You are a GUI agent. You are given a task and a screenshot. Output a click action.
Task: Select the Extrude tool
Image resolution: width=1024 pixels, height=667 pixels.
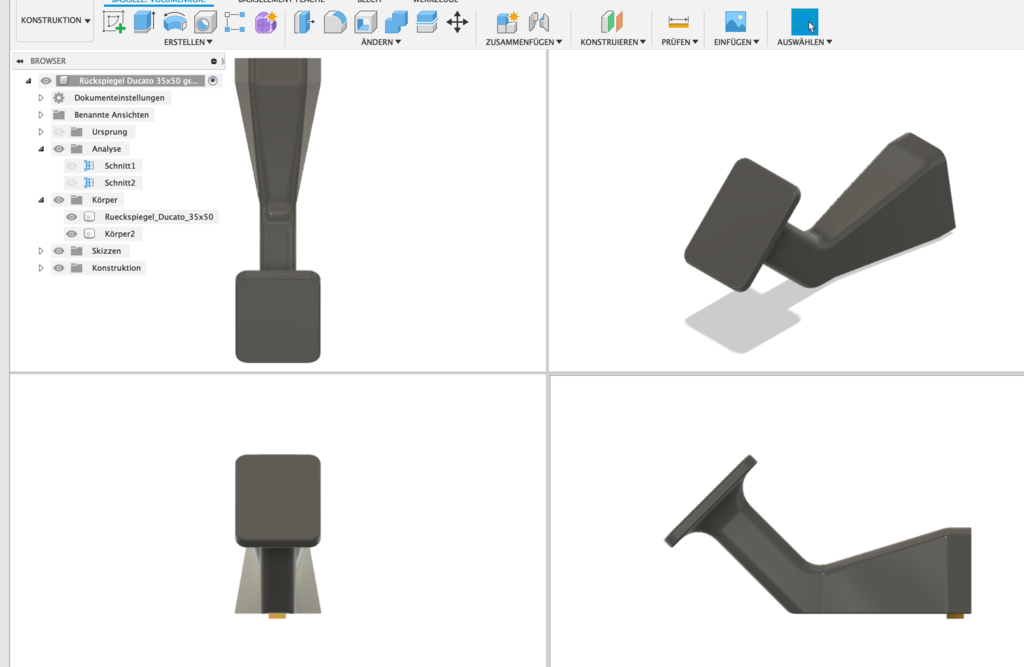[144, 22]
